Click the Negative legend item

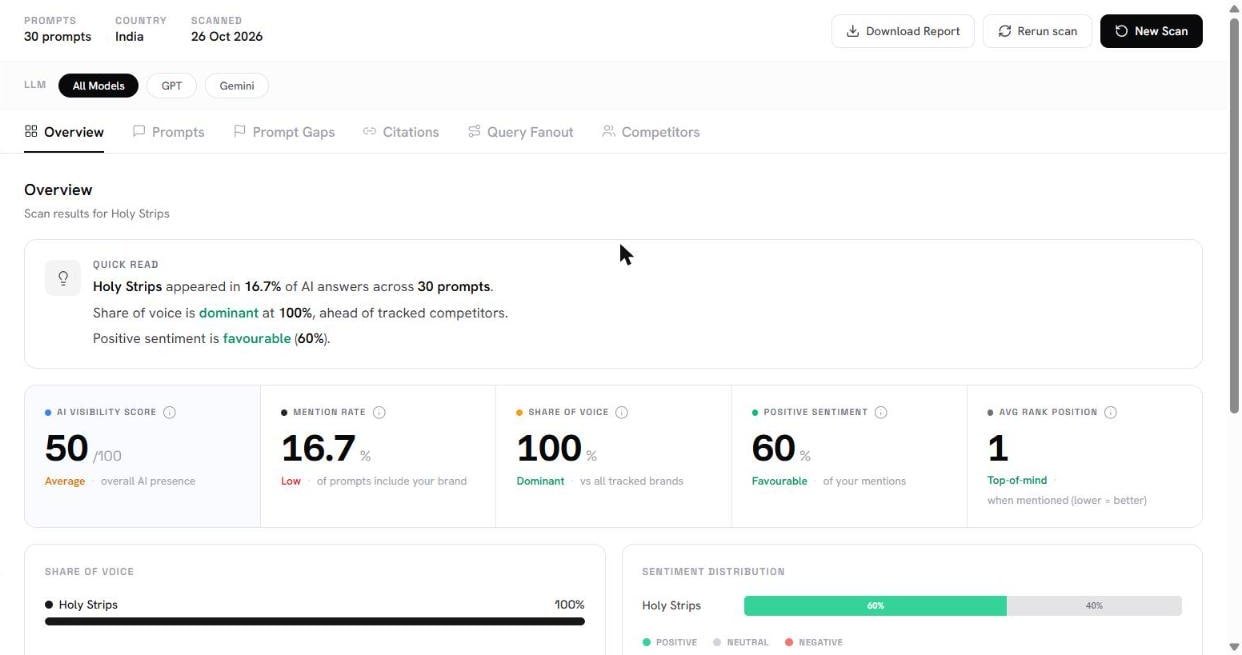coord(814,642)
